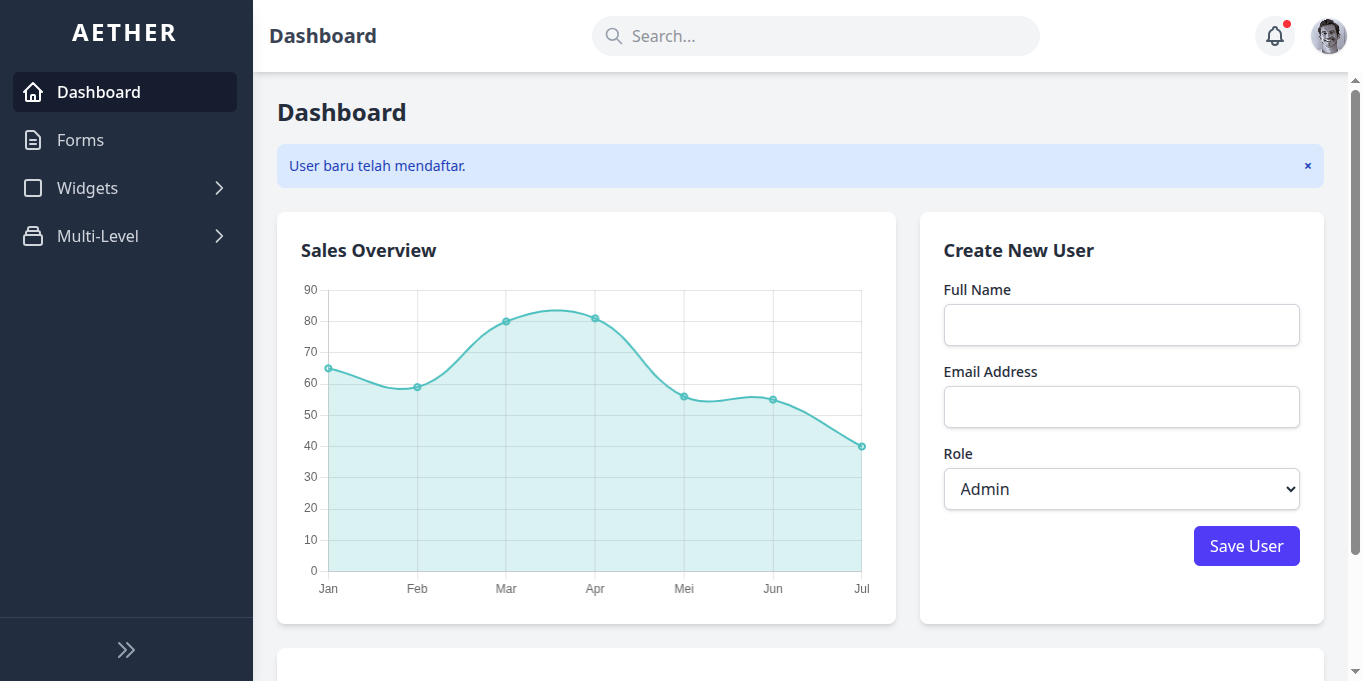The image size is (1363, 681).
Task: Open the Role dropdown showing Admin
Action: (x=1121, y=489)
